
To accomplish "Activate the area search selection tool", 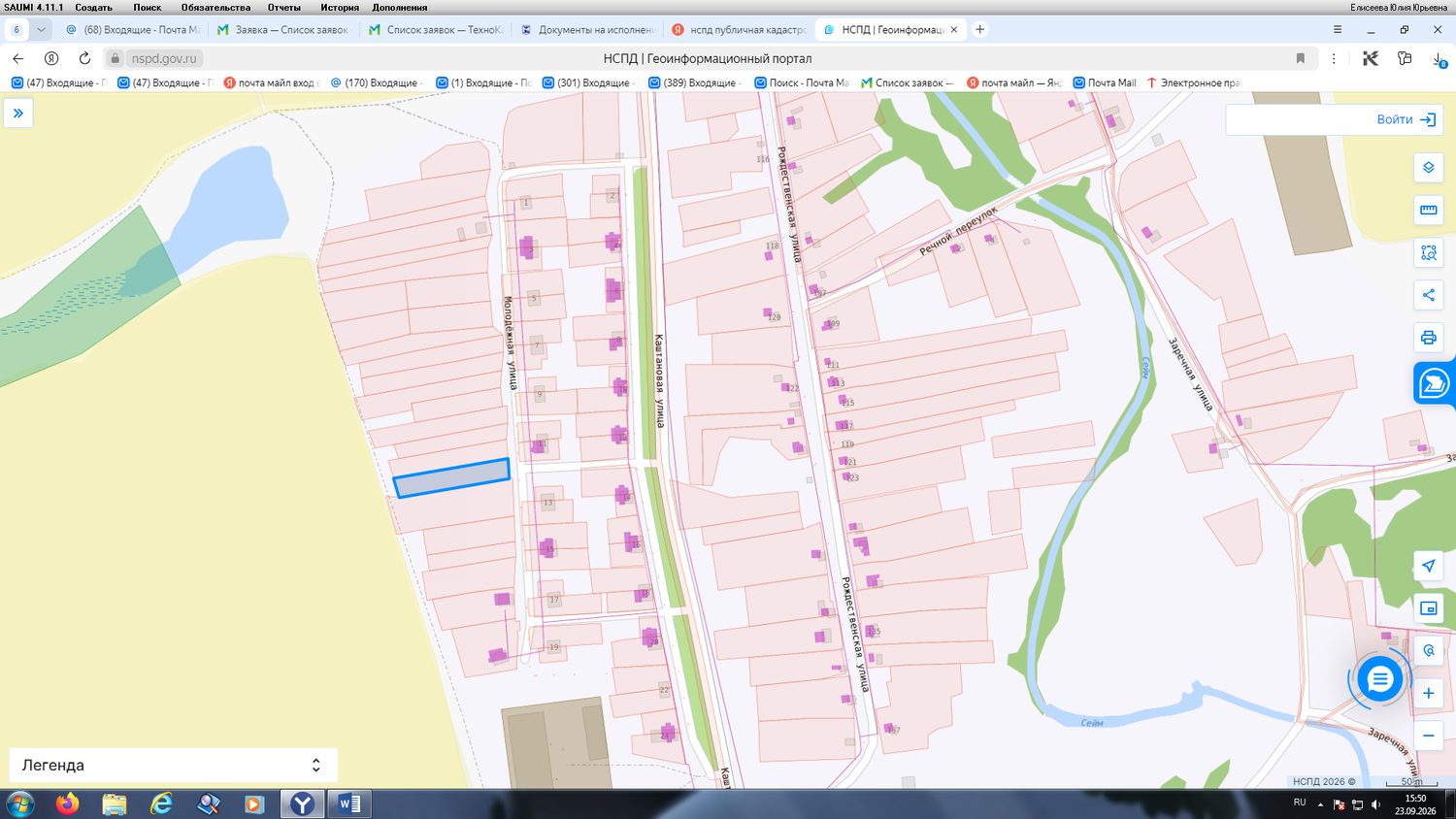I will pyautogui.click(x=1428, y=253).
